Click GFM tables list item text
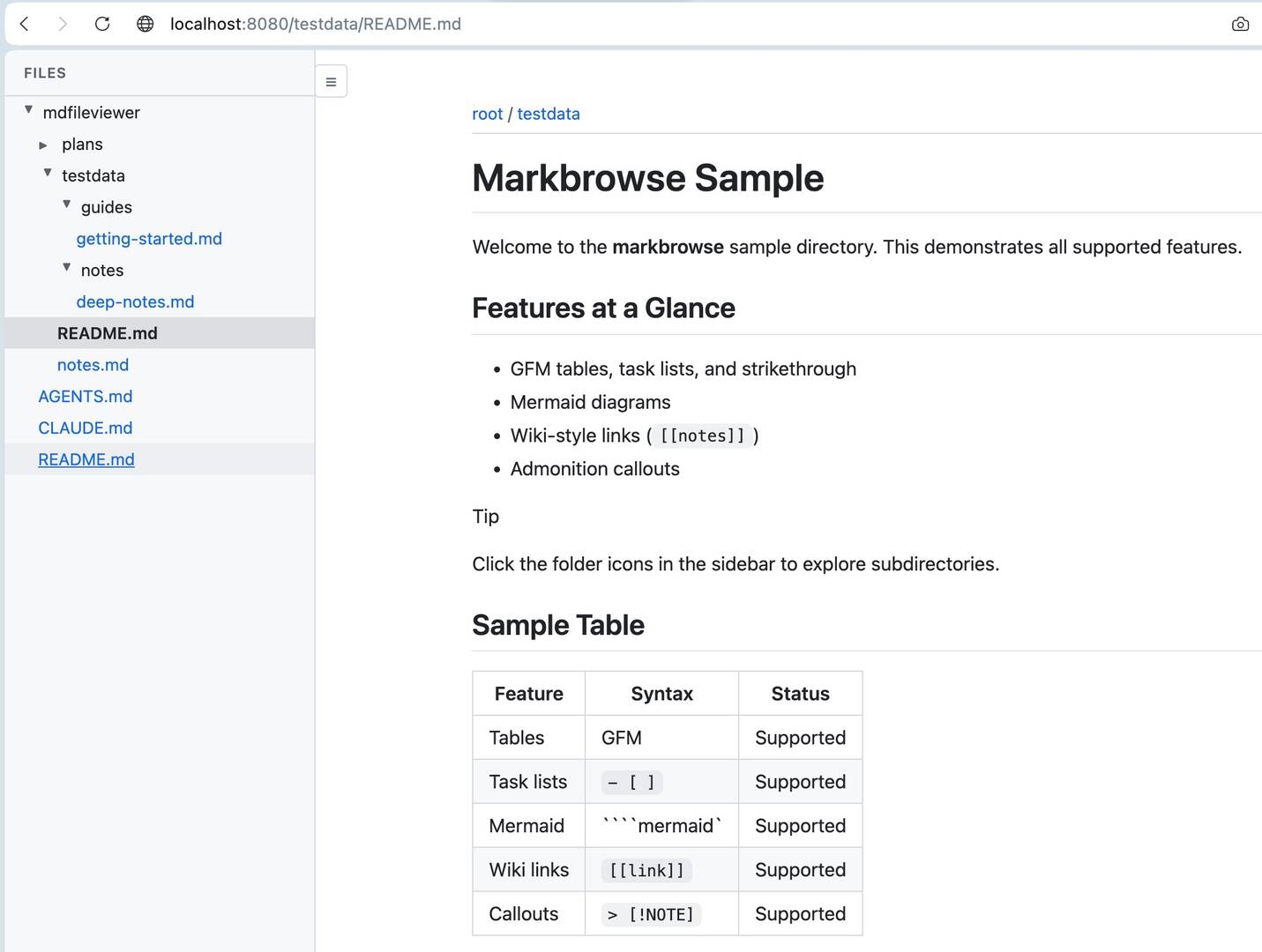 click(683, 368)
